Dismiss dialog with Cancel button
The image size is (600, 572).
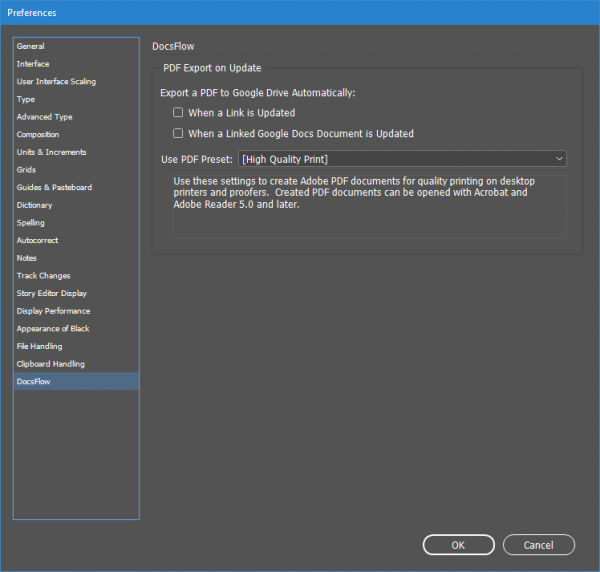[x=538, y=545]
